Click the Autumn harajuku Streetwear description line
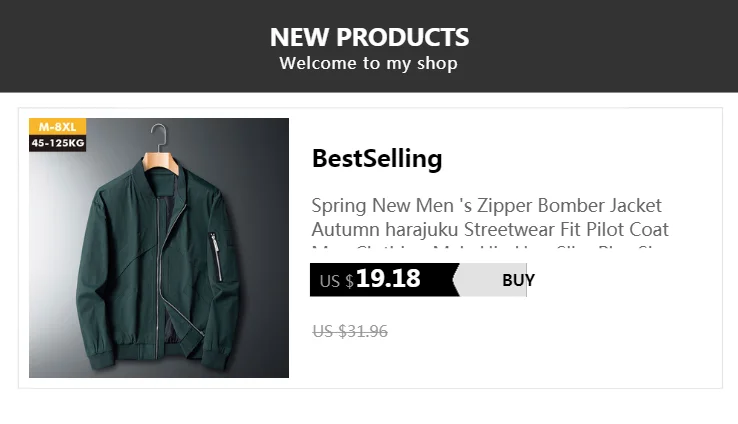The width and height of the screenshot is (738, 424). 489,230
